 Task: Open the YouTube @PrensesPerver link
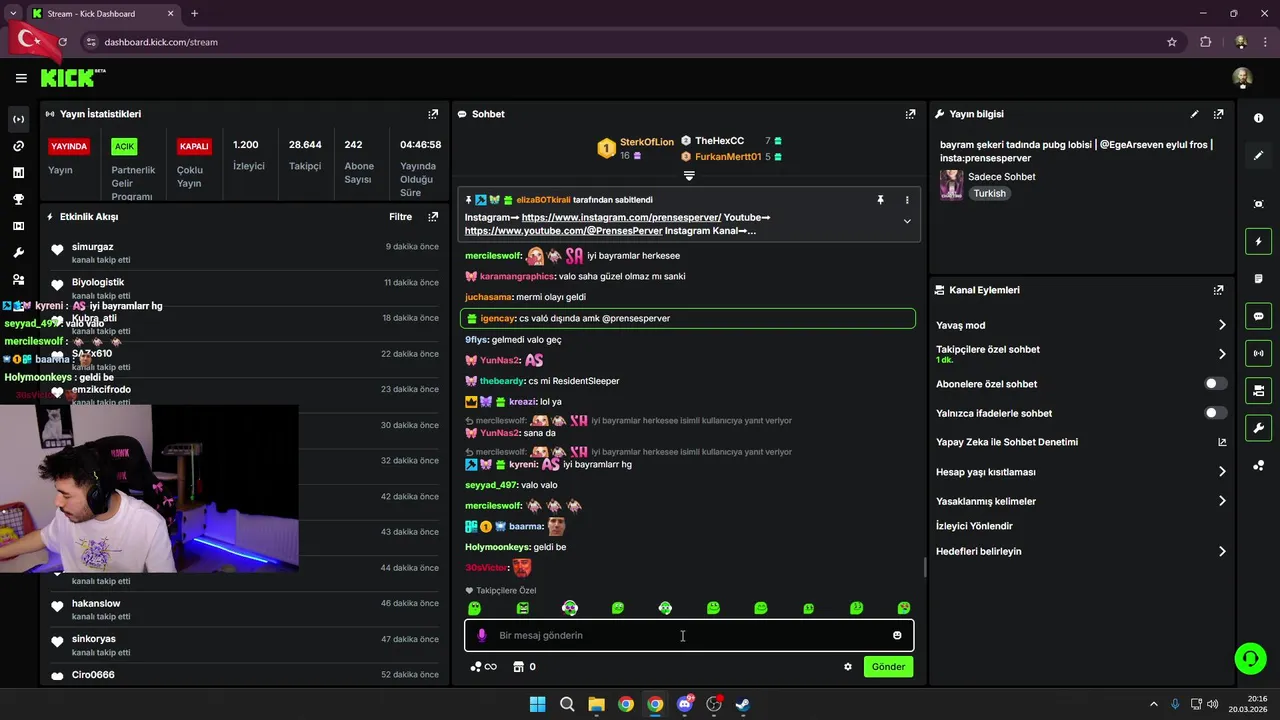tap(563, 231)
